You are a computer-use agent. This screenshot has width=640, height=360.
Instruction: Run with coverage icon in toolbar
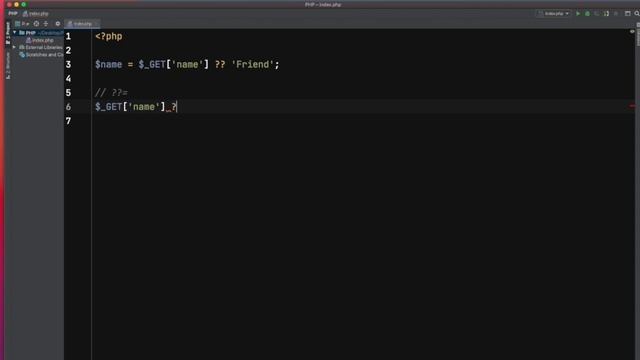(597, 13)
